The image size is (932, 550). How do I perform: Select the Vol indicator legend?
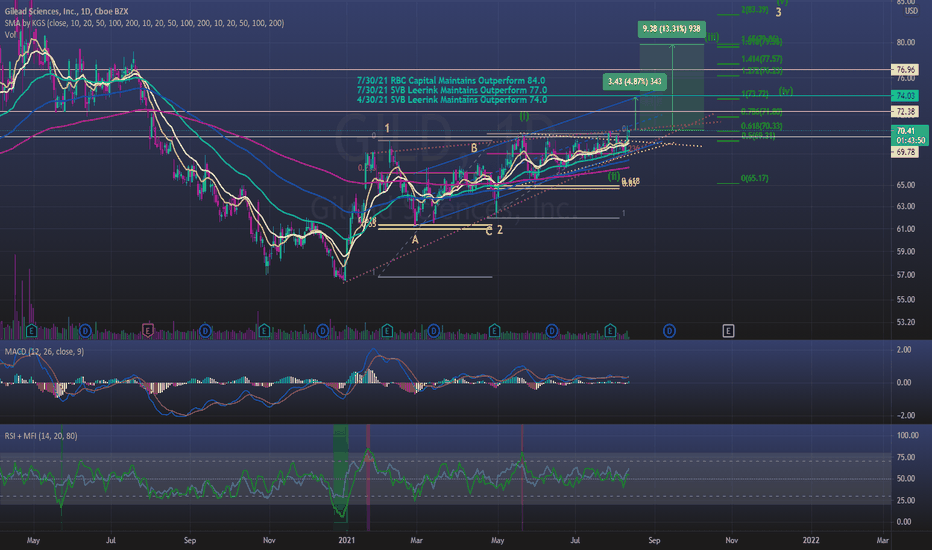10,34
